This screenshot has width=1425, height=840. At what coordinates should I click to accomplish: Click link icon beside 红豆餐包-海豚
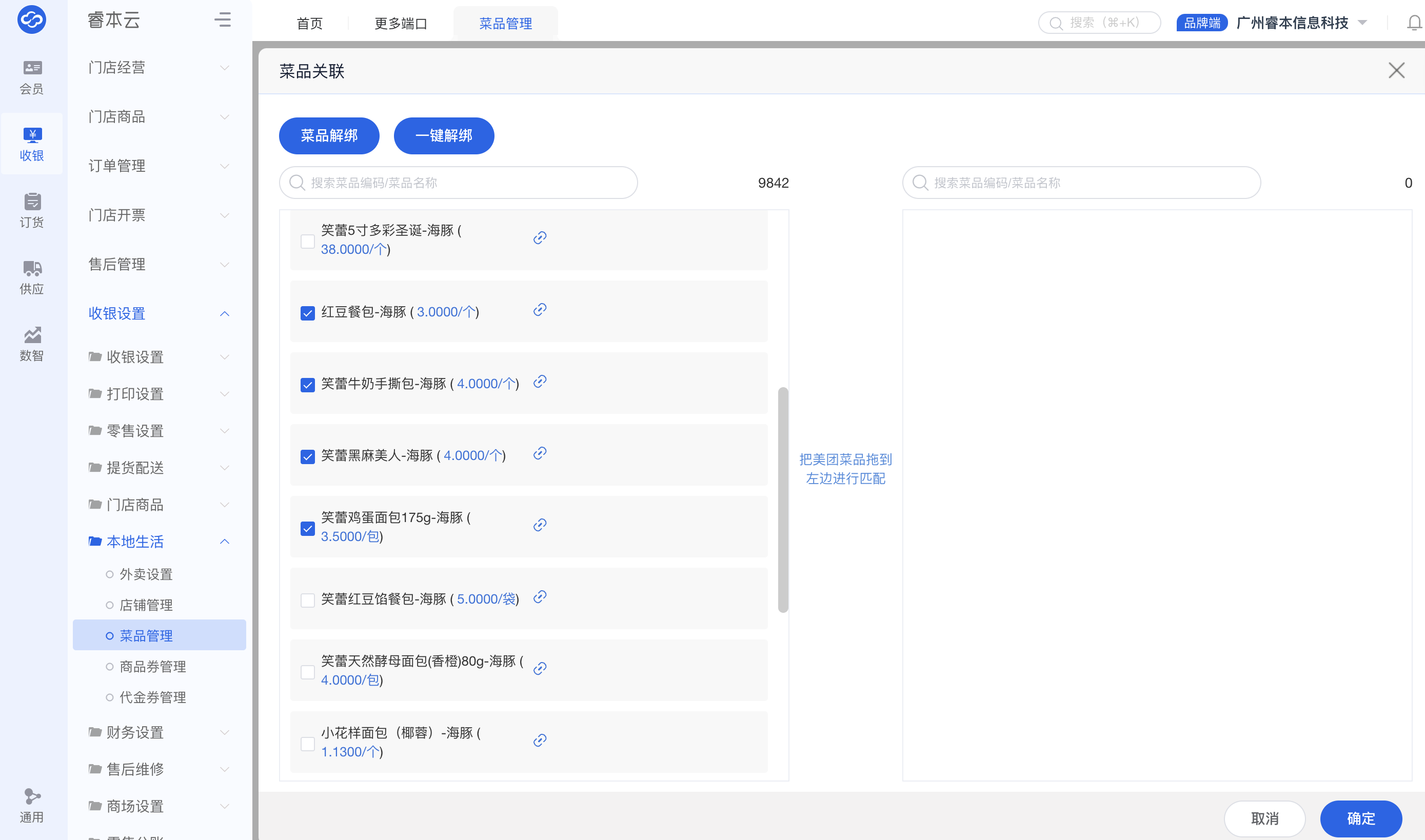tap(540, 310)
